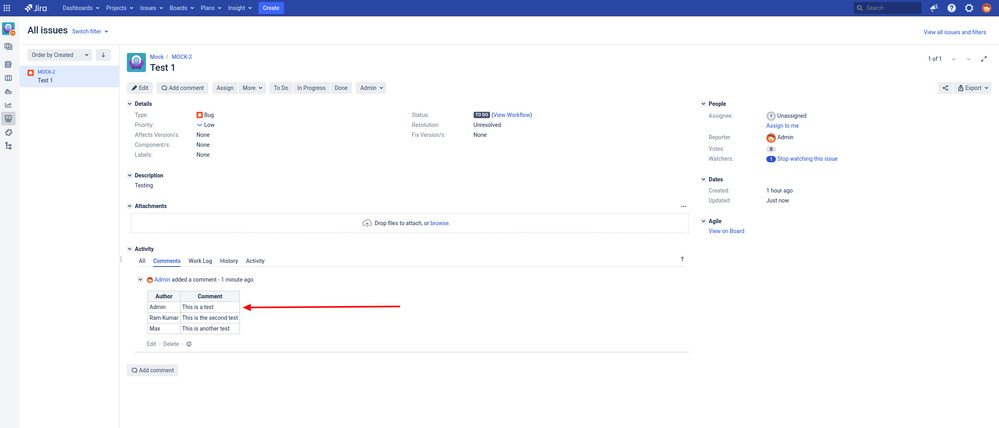Select MOCK-2 Test 1 in issue list
Image resolution: width=999 pixels, height=428 pixels.
point(69,76)
